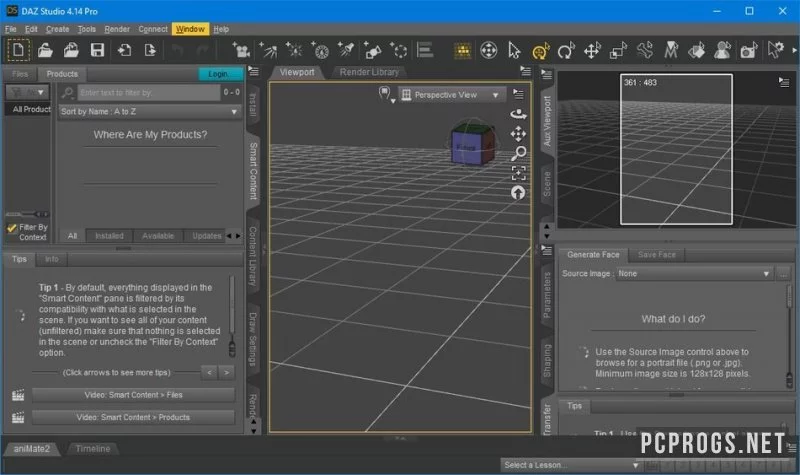The image size is (800, 475).
Task: Click the viewport Pan arrows control
Action: coord(518,134)
